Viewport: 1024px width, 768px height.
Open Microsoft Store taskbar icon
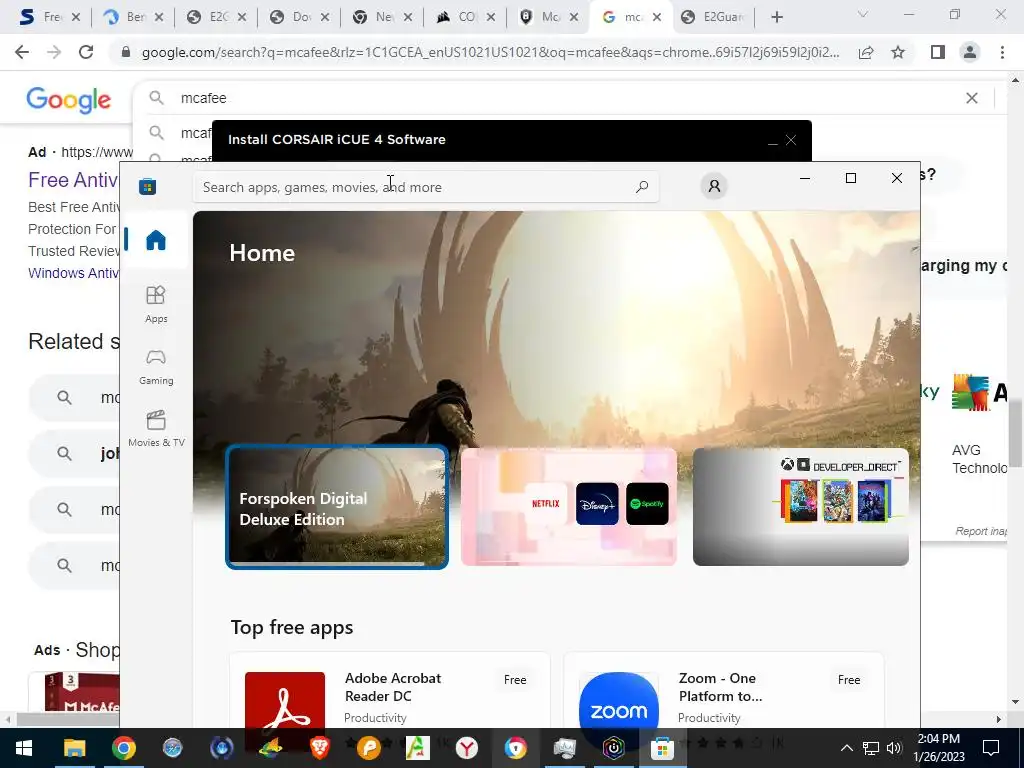(662, 748)
